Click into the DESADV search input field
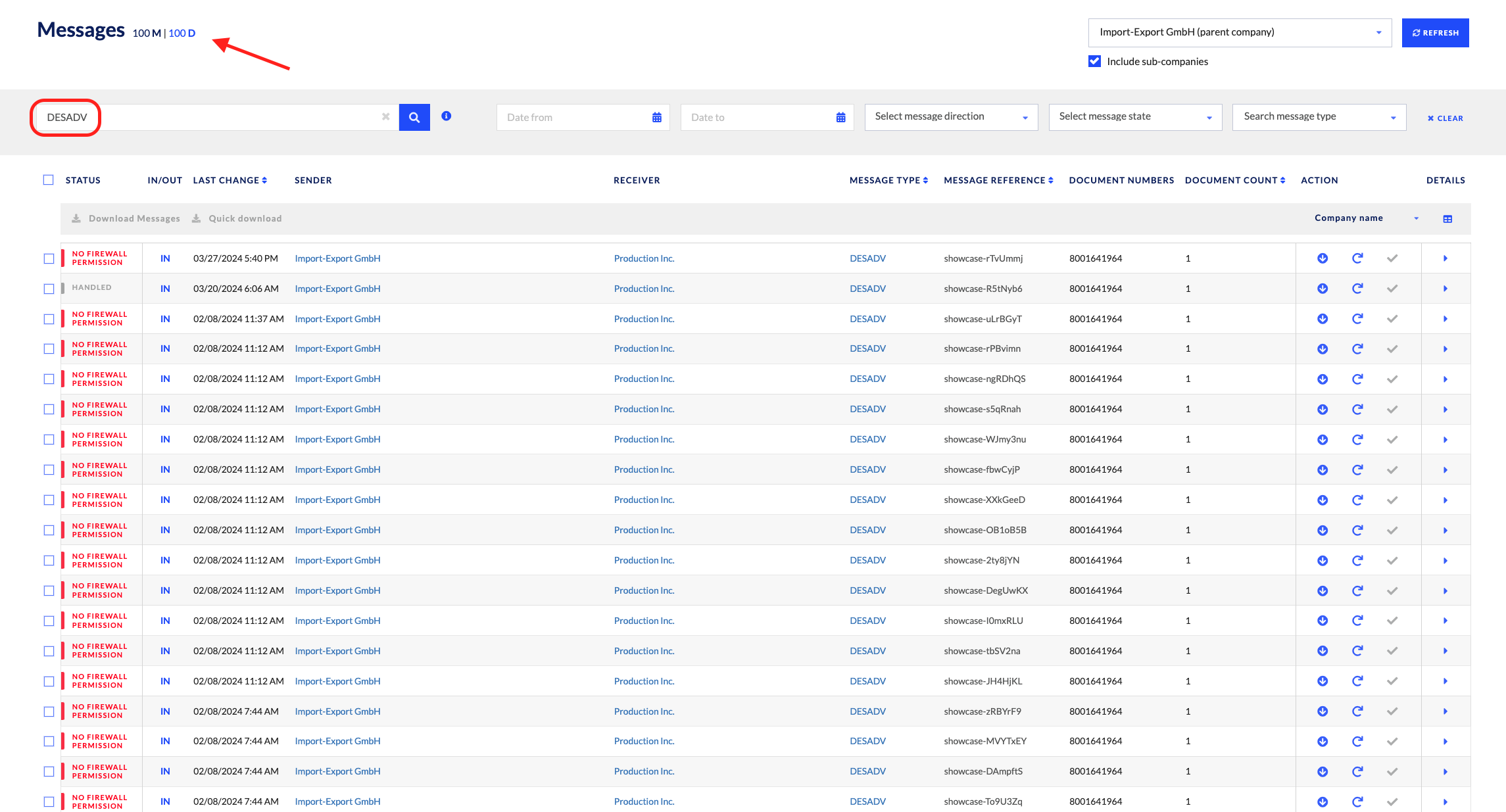Viewport: 1506px width, 812px height. click(217, 117)
